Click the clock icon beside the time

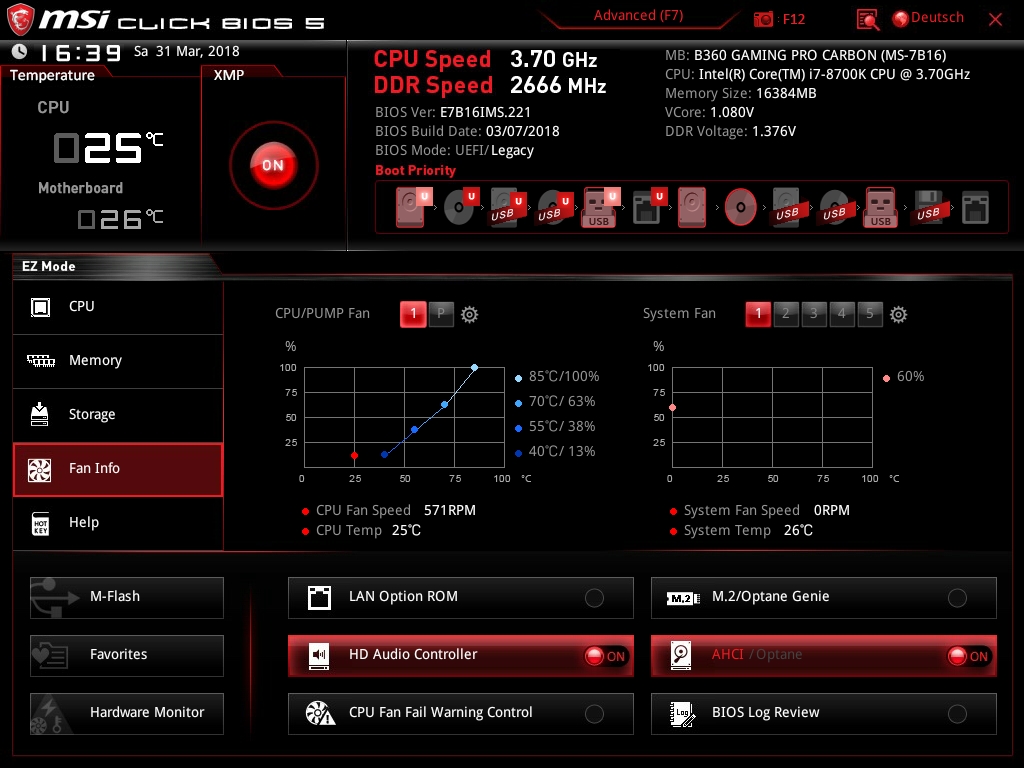pos(20,52)
